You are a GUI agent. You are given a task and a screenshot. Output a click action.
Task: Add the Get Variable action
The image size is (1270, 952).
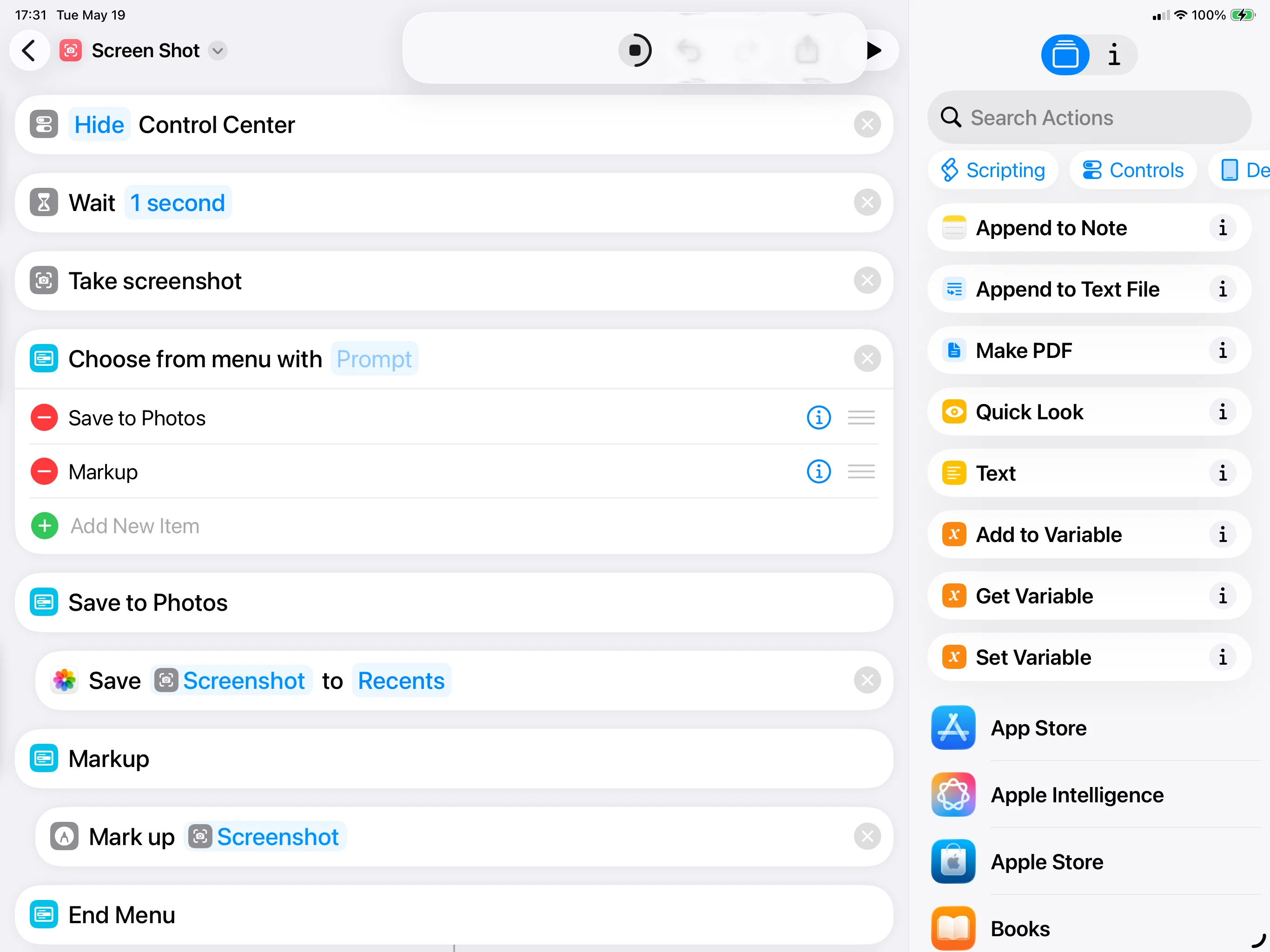coord(1089,596)
